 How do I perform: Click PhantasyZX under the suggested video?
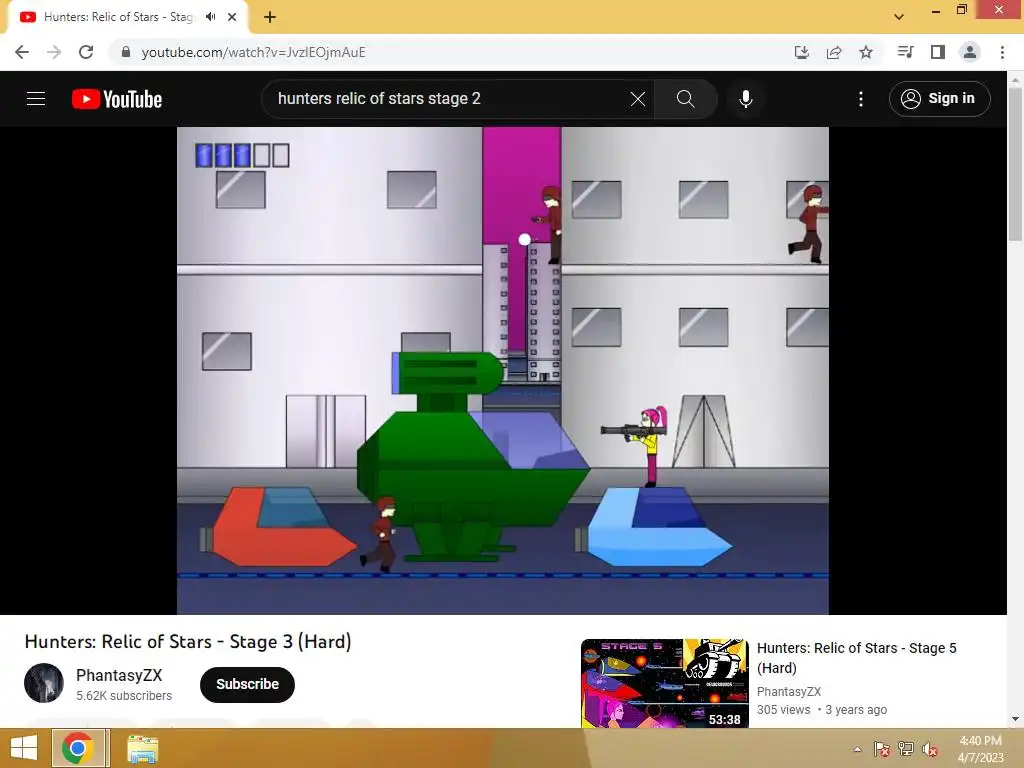click(789, 692)
